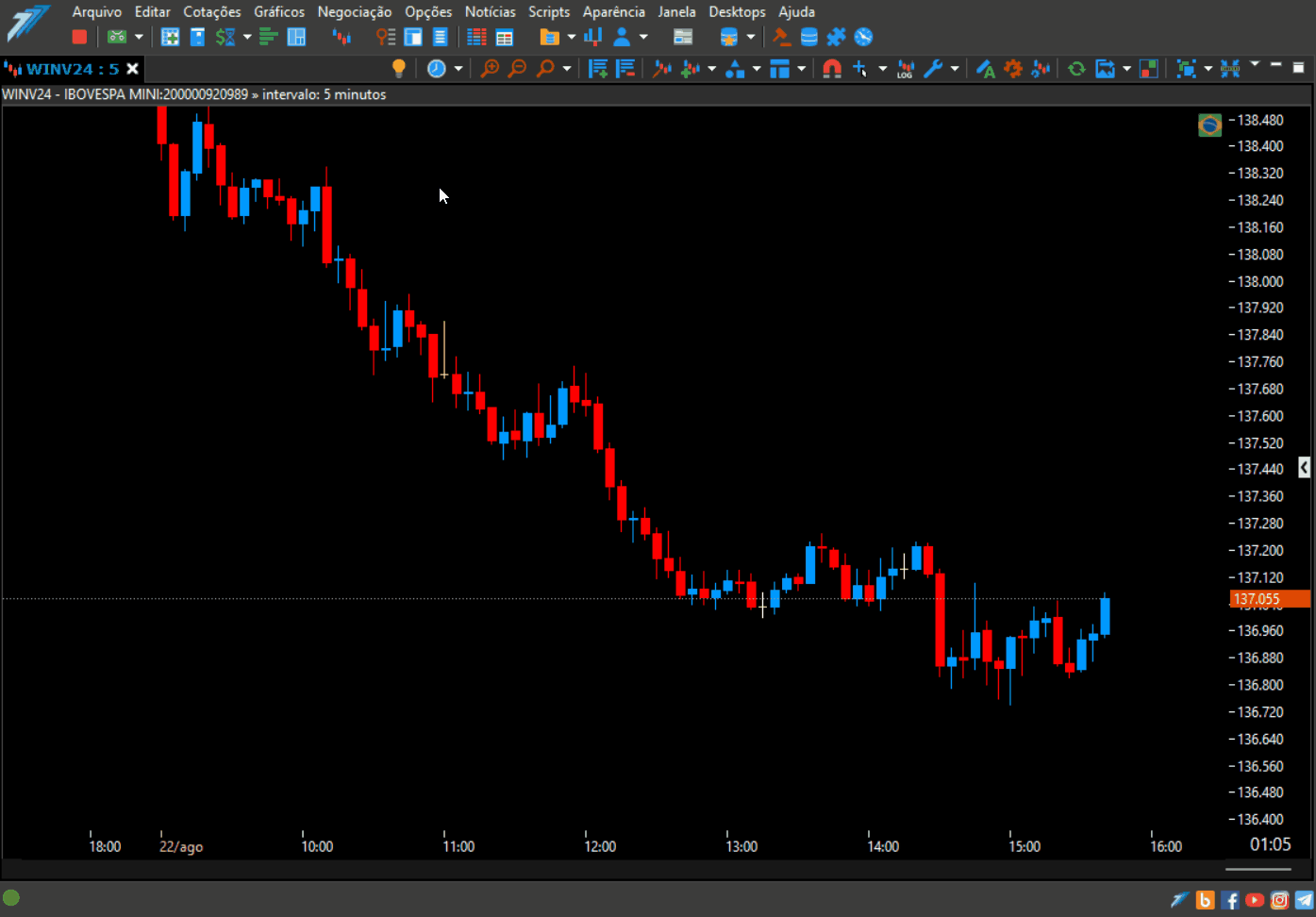Open the YouTube link icon

coord(1255,900)
